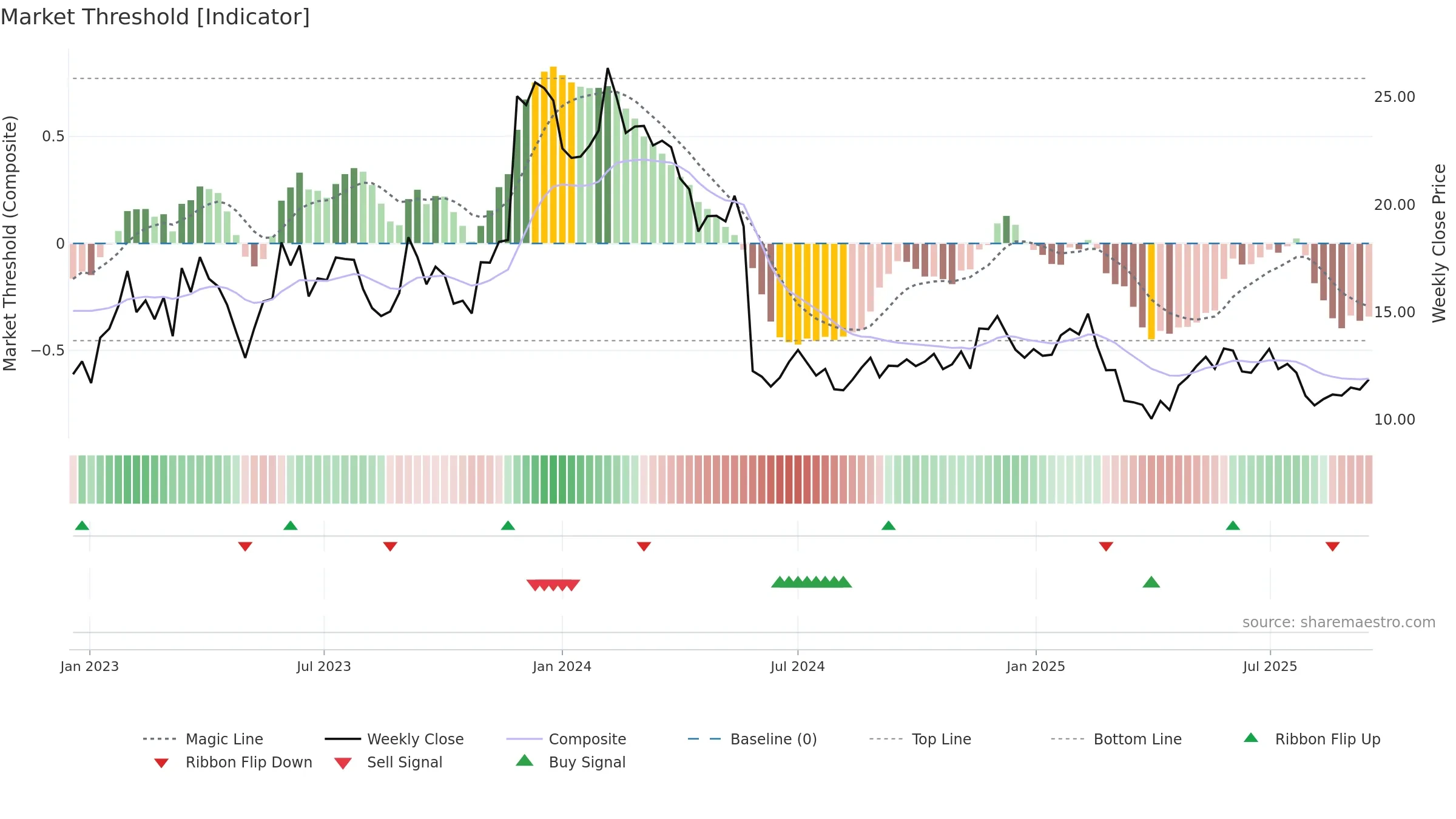1456x819 pixels.
Task: Toggle the Composite legend entry
Action: pyautogui.click(x=566, y=739)
